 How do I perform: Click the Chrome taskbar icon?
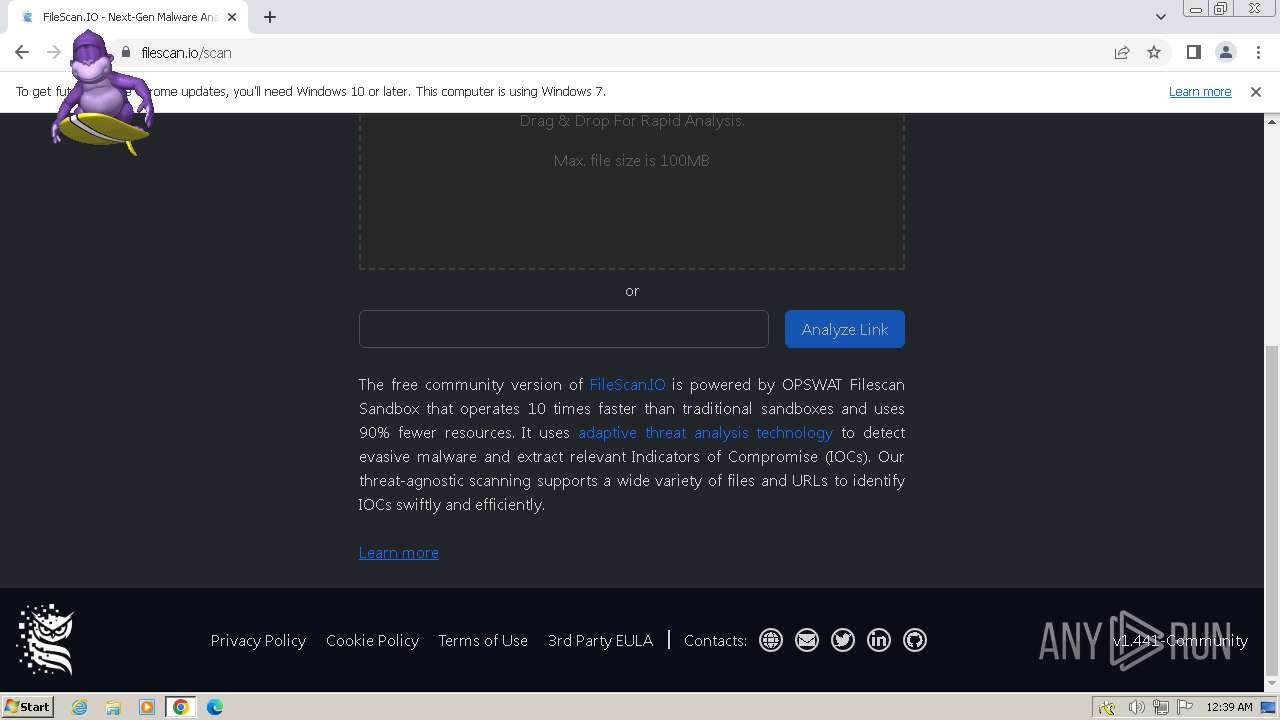click(x=181, y=707)
